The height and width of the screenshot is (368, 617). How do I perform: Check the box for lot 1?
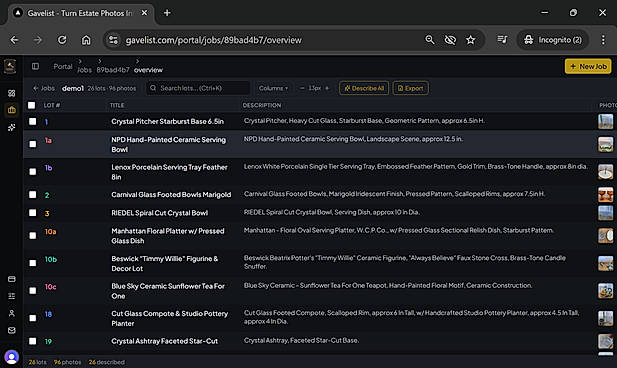point(33,121)
